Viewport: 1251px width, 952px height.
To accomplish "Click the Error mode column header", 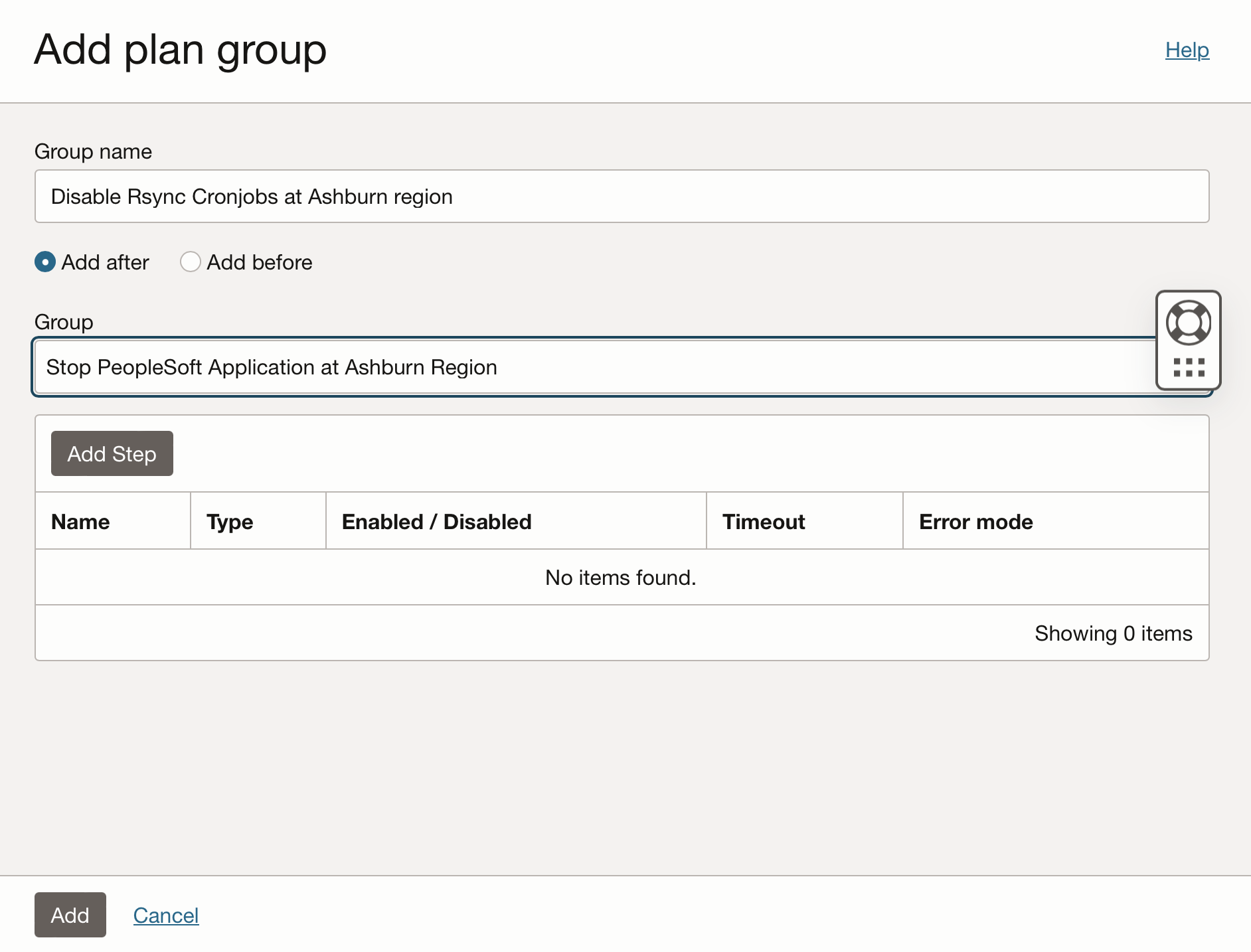I will (1056, 521).
